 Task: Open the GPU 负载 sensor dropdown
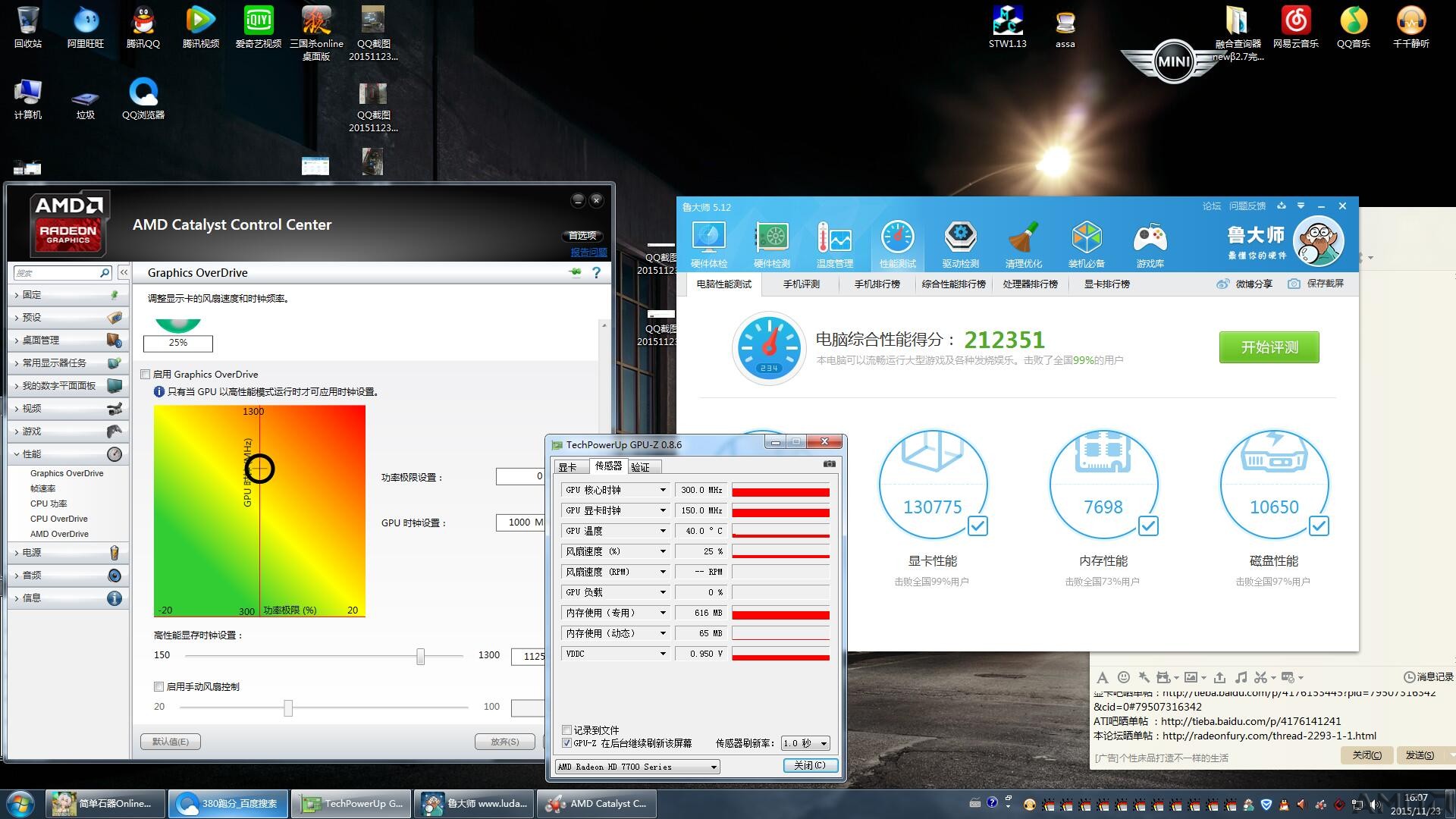click(x=663, y=592)
